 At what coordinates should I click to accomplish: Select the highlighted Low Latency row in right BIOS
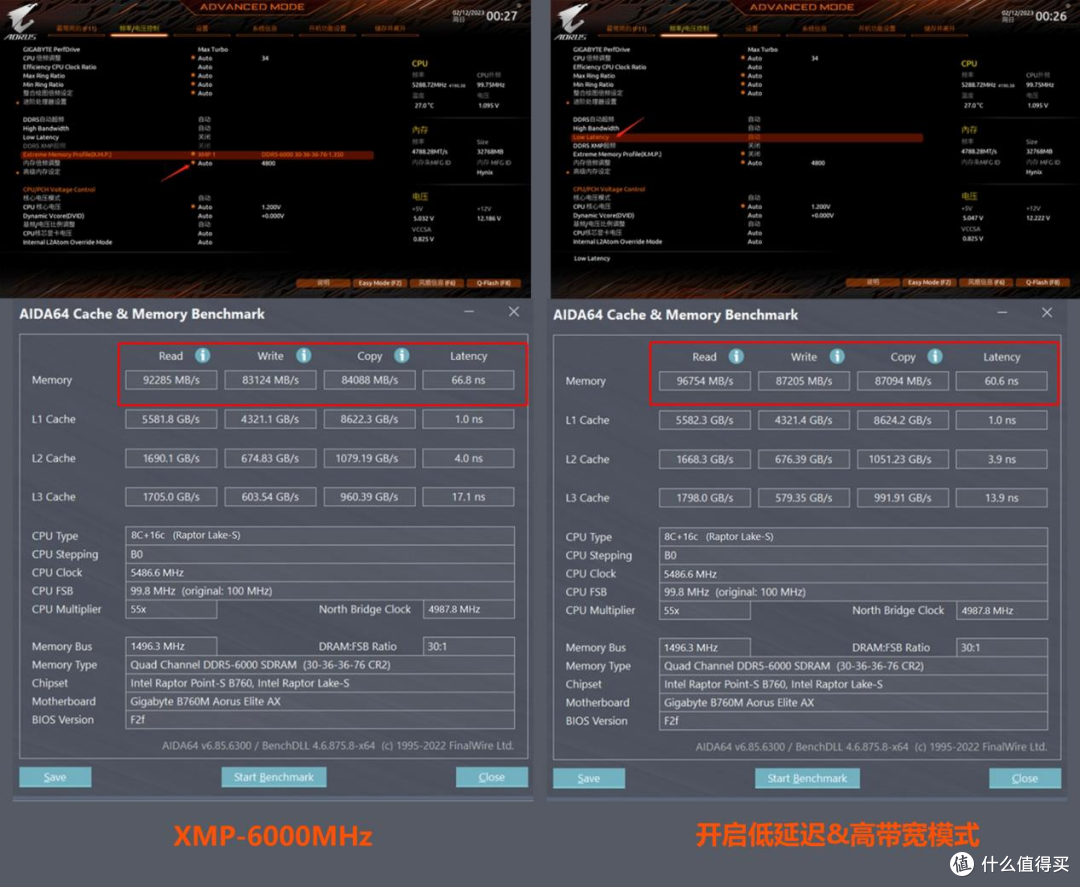point(747,137)
